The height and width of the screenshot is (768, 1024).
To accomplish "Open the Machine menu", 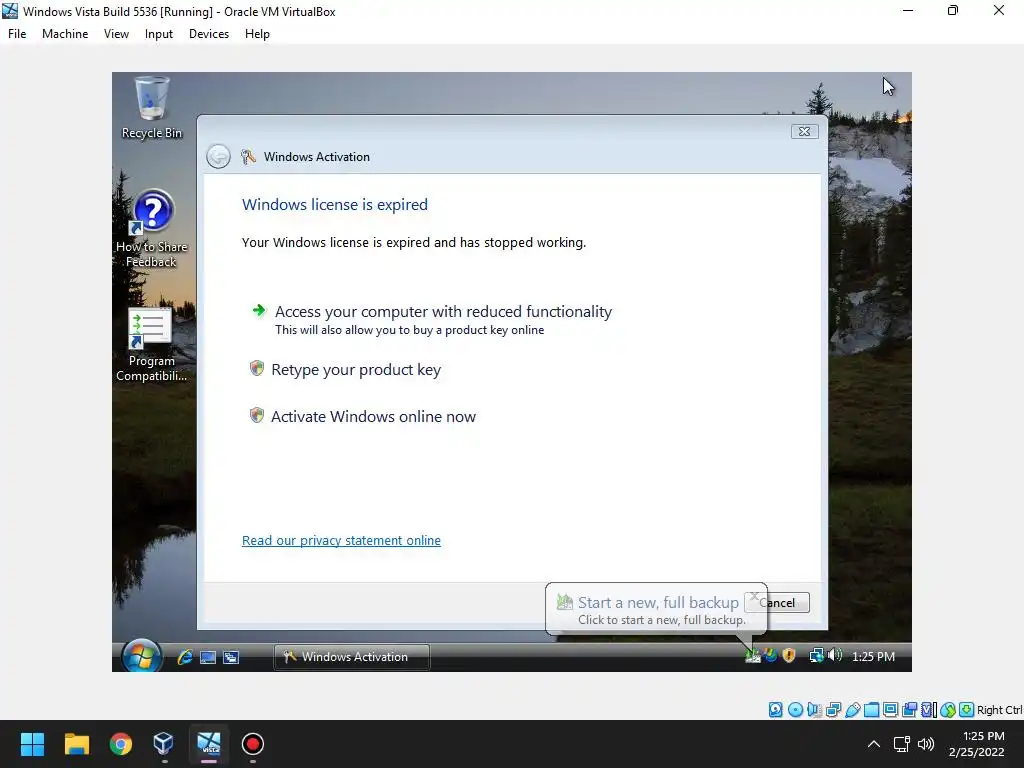I will pyautogui.click(x=65, y=34).
